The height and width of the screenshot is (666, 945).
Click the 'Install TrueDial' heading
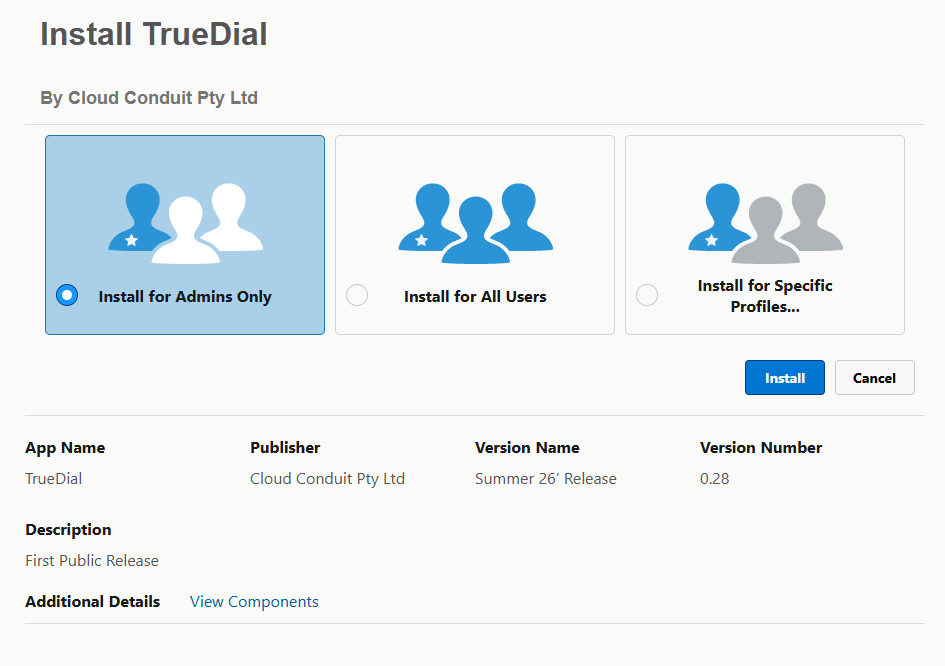tap(154, 34)
